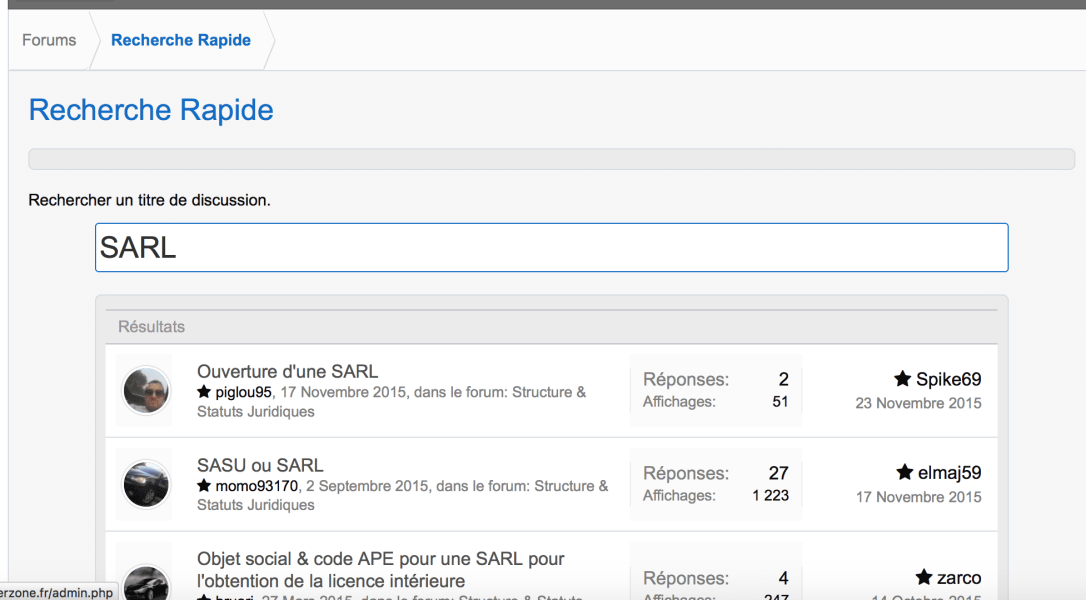1086x600 pixels.
Task: View piglou95's avatar thumbnail
Action: [146, 391]
